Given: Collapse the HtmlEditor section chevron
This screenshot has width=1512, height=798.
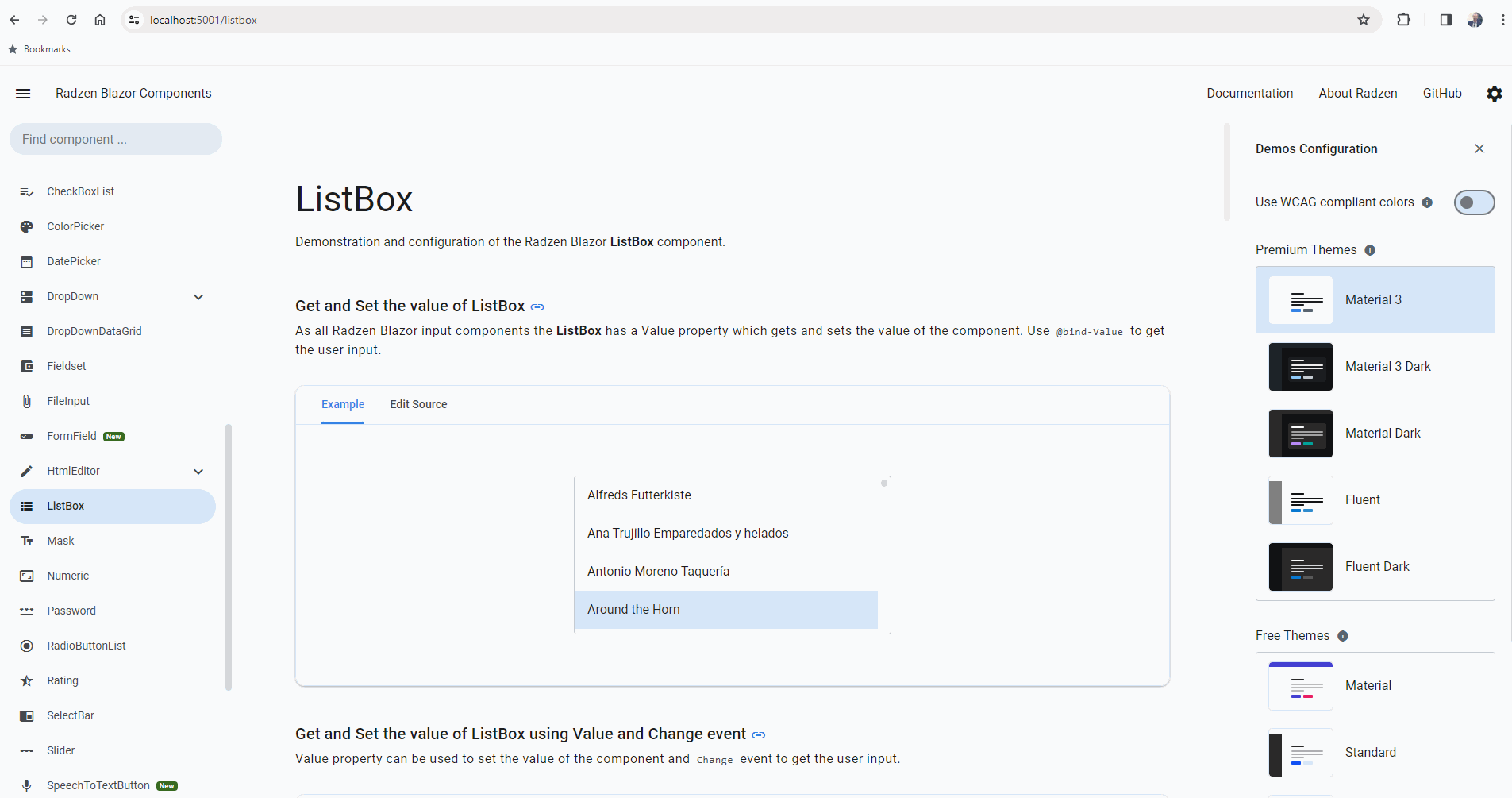Looking at the screenshot, I should 198,471.
